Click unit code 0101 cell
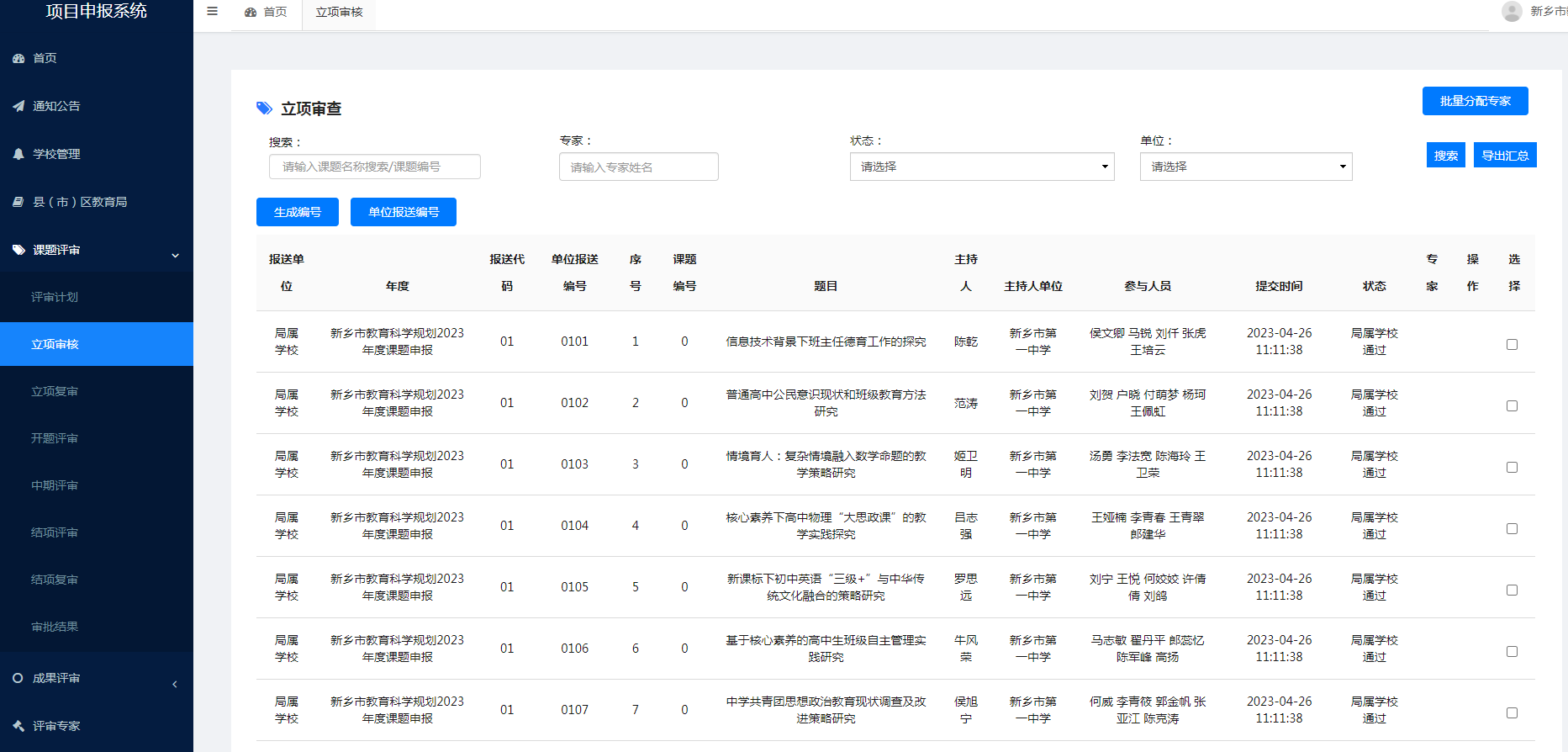The width and height of the screenshot is (1568, 752). [575, 342]
